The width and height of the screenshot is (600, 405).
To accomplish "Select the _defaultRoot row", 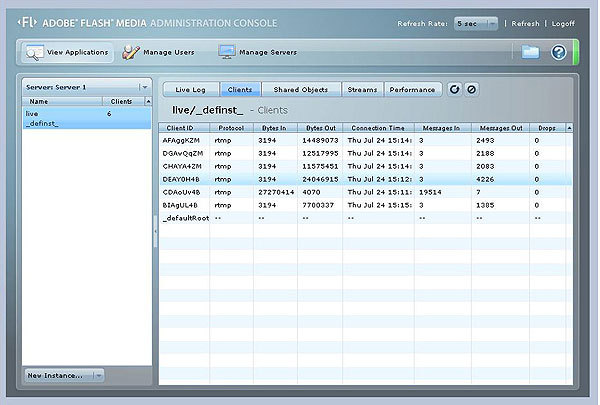I will click(x=365, y=218).
